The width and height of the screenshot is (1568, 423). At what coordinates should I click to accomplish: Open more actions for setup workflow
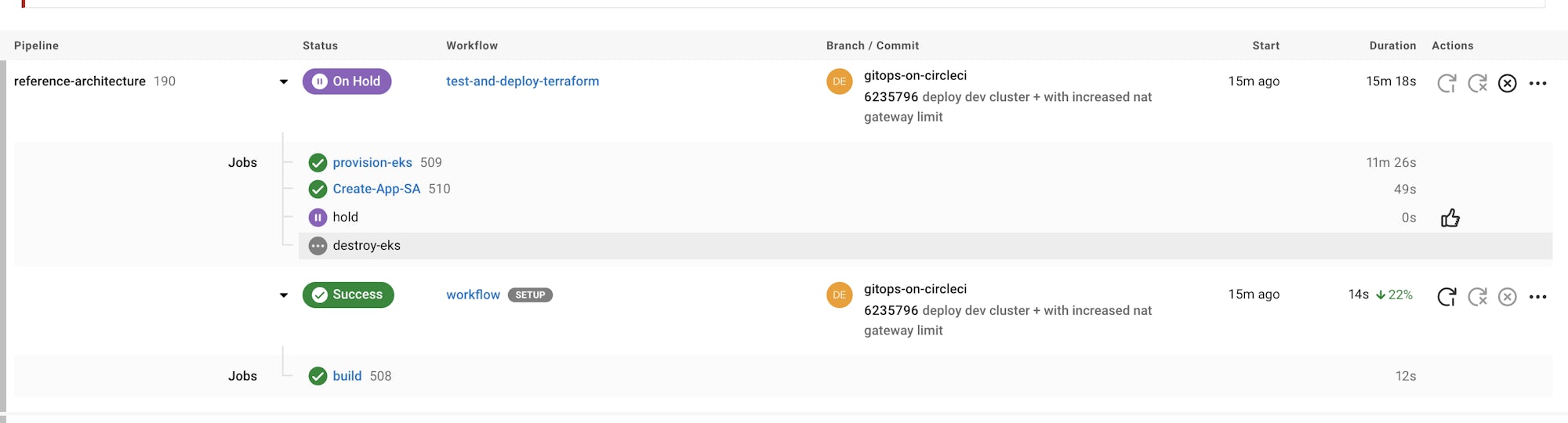(x=1537, y=296)
